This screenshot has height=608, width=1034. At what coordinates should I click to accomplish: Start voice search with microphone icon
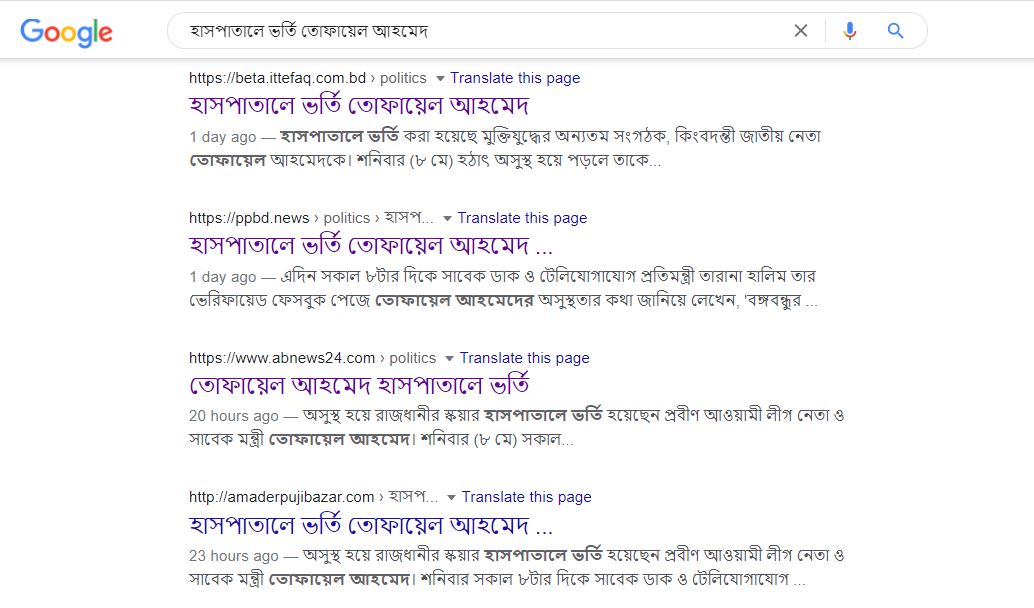pyautogui.click(x=850, y=31)
